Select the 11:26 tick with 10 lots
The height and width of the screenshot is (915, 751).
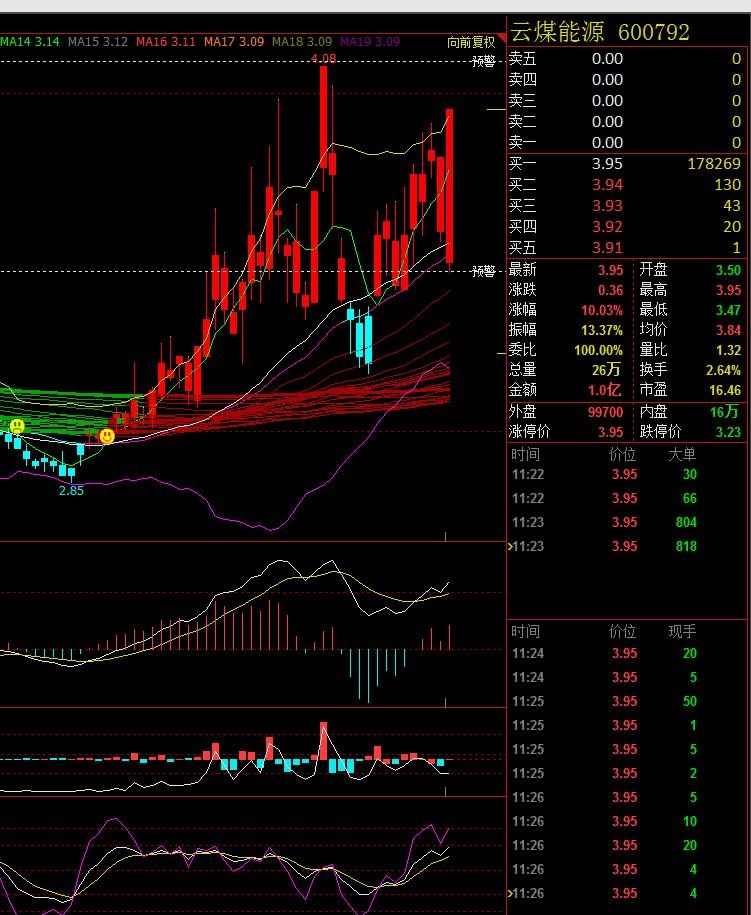(x=627, y=822)
